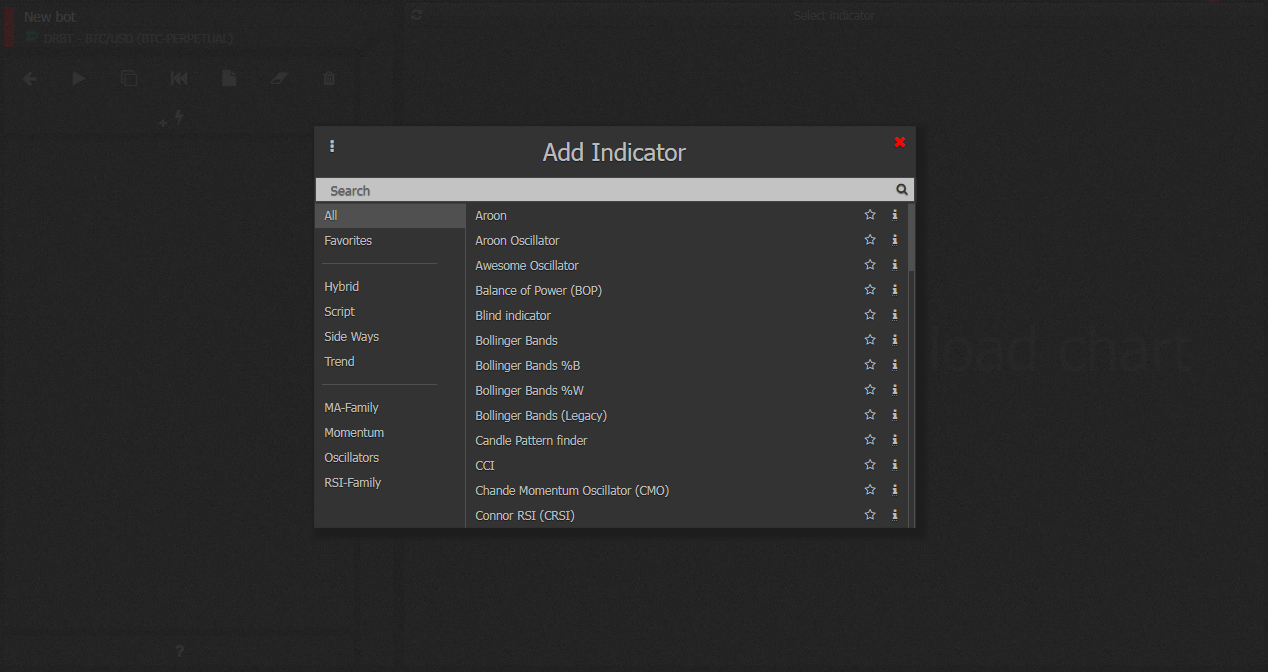Click the back arrow in bot toolbar
This screenshot has height=672, width=1268.
(x=29, y=78)
